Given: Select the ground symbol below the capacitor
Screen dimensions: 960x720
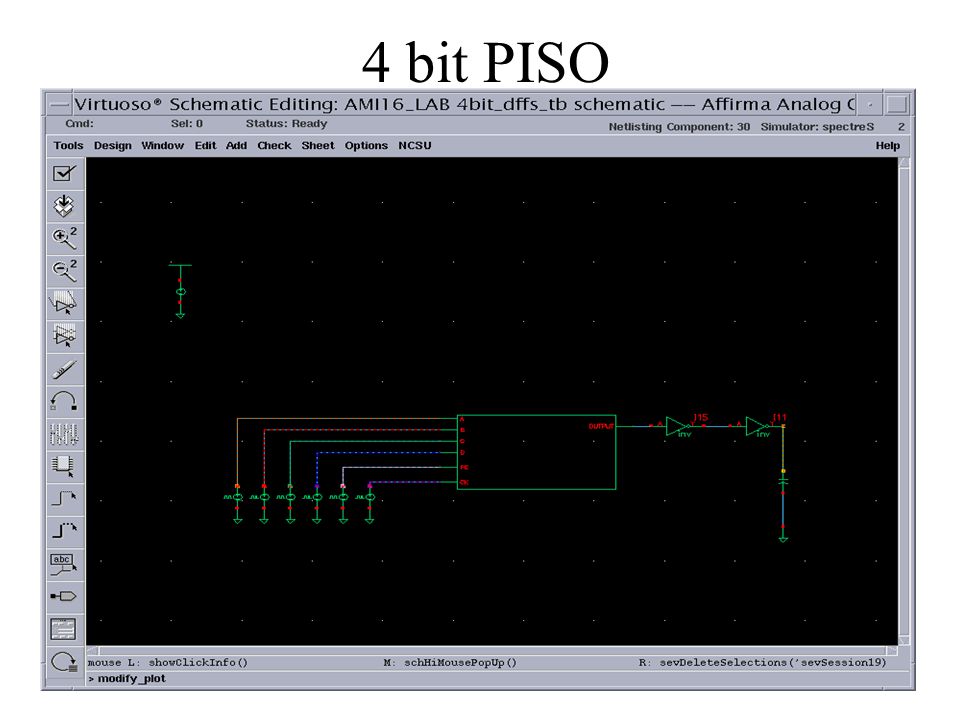Looking at the screenshot, I should [x=783, y=538].
